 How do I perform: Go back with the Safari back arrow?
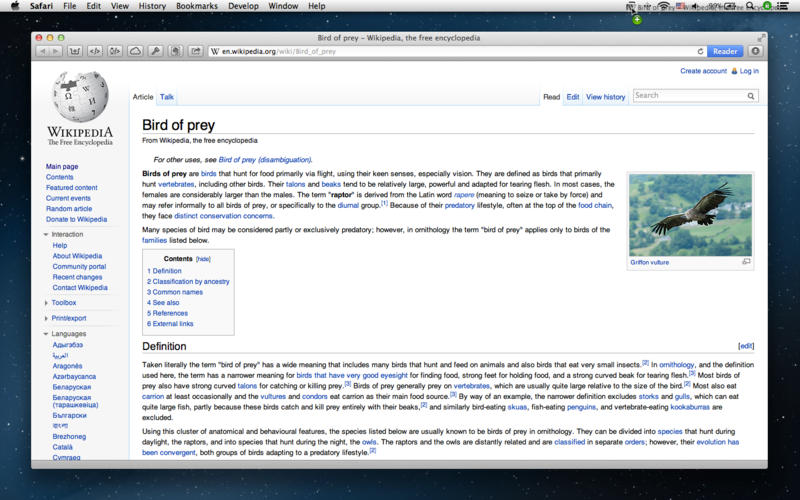pos(43,52)
